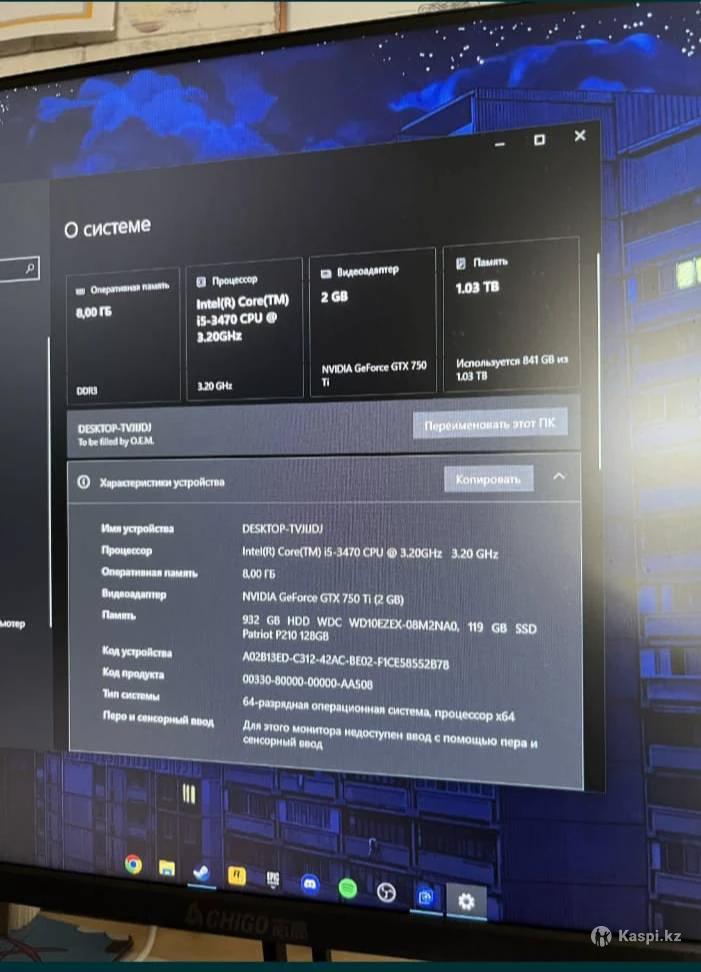This screenshot has width=701, height=972.
Task: Collapse the Характеристики устройства section chevron
Action: click(559, 476)
